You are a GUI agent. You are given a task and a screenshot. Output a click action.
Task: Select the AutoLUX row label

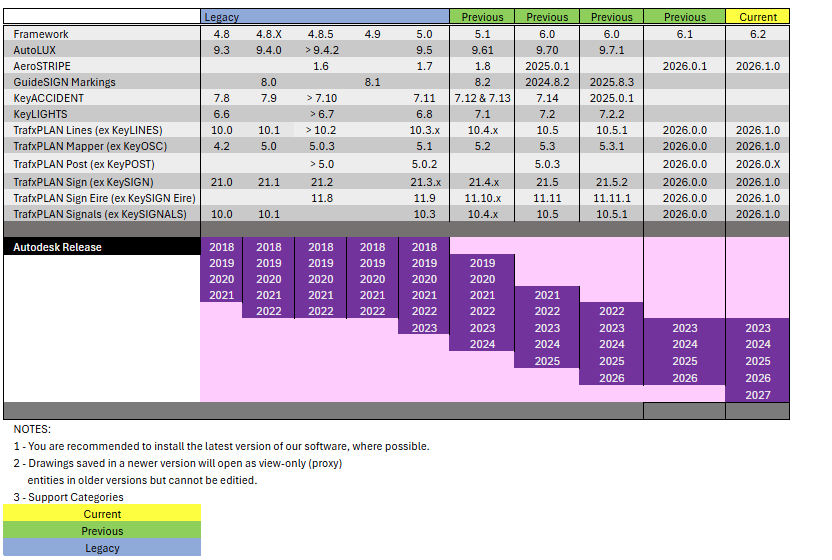[x=34, y=50]
